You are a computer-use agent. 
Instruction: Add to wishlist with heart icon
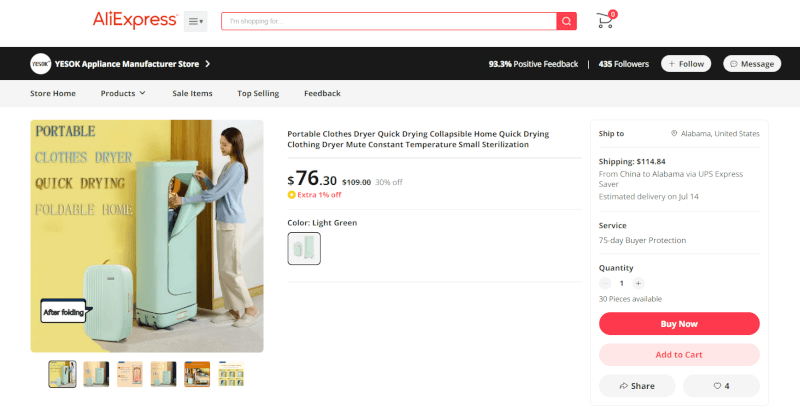721,386
